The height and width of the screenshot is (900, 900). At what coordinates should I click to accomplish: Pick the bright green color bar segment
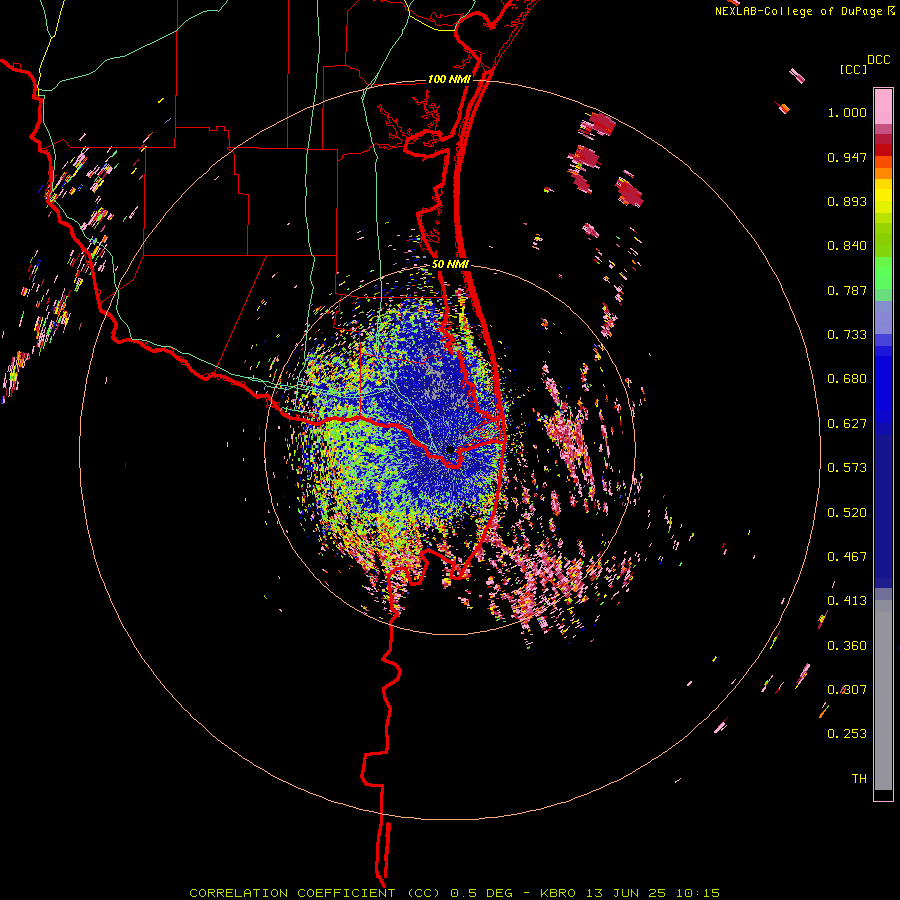[883, 273]
